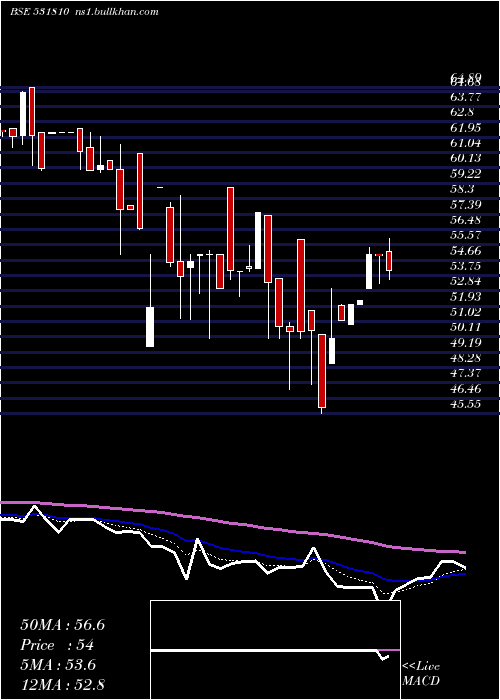Select the 48.28 price level label
500x700 pixels.
(x=466, y=358)
